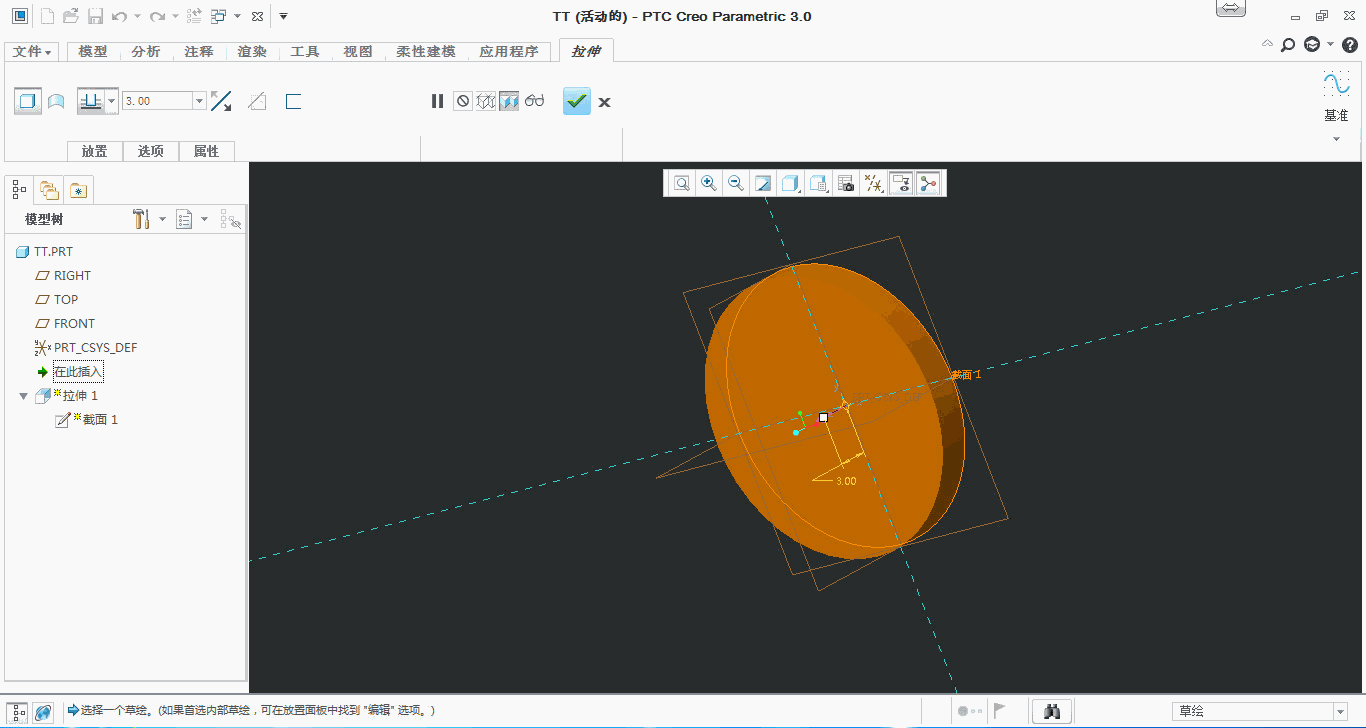Select the no preview mode icon
Viewport: 1366px width, 728px height.
click(462, 101)
